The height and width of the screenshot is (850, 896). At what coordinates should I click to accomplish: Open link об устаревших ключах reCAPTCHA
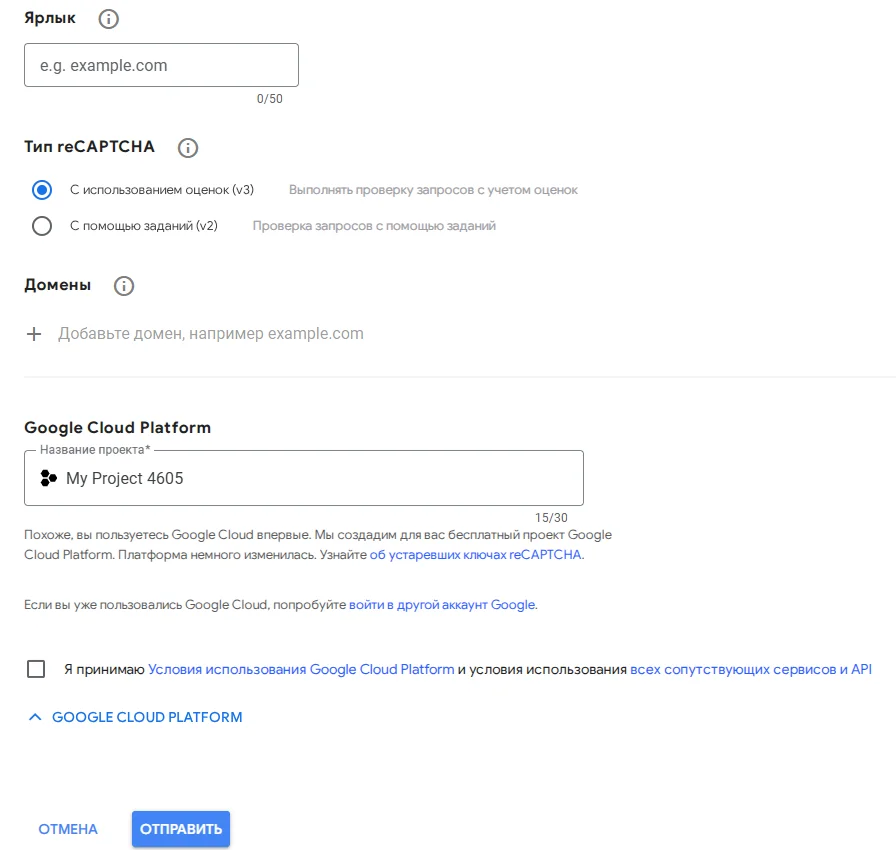click(x=475, y=555)
